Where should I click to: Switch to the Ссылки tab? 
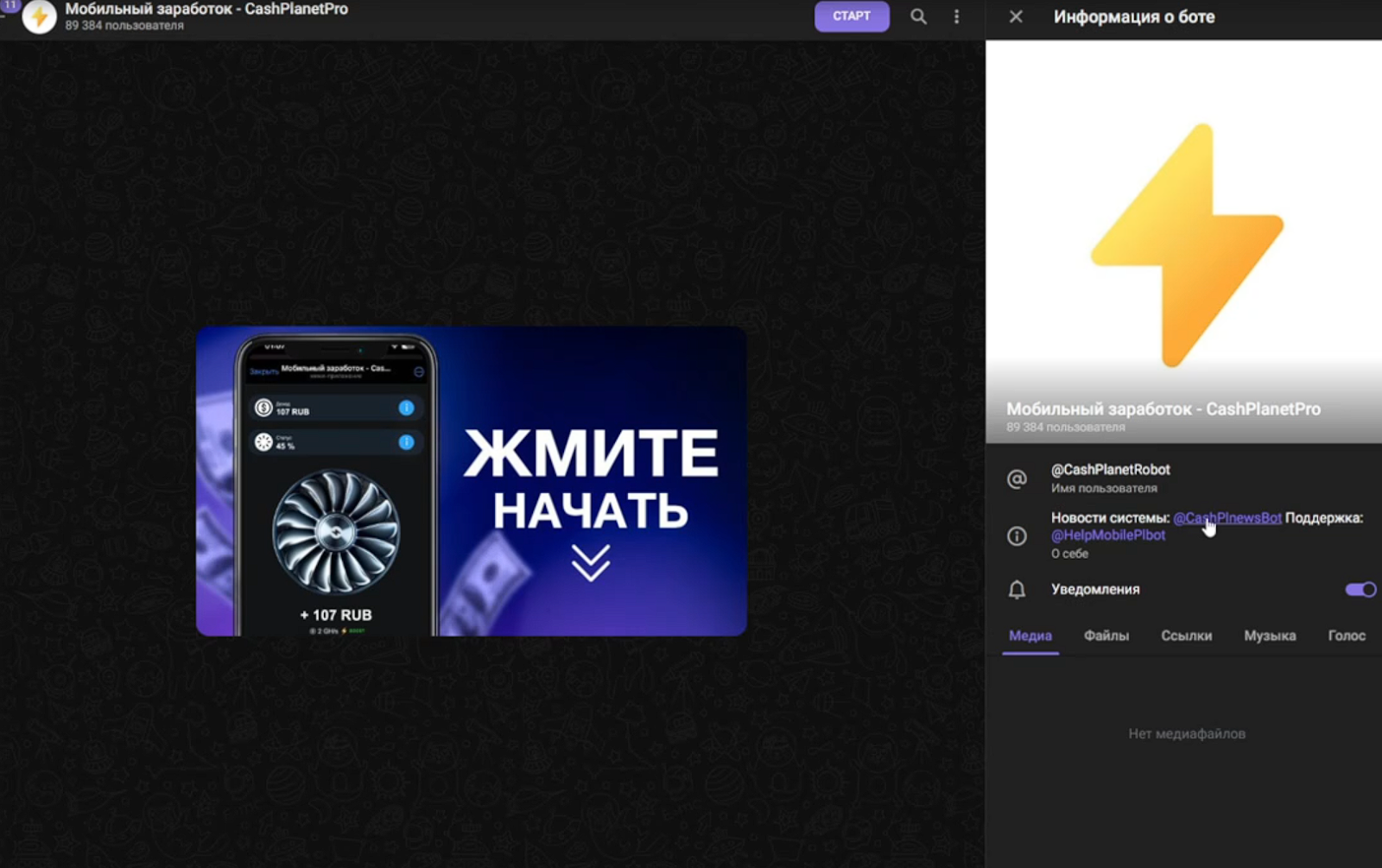[x=1186, y=636]
